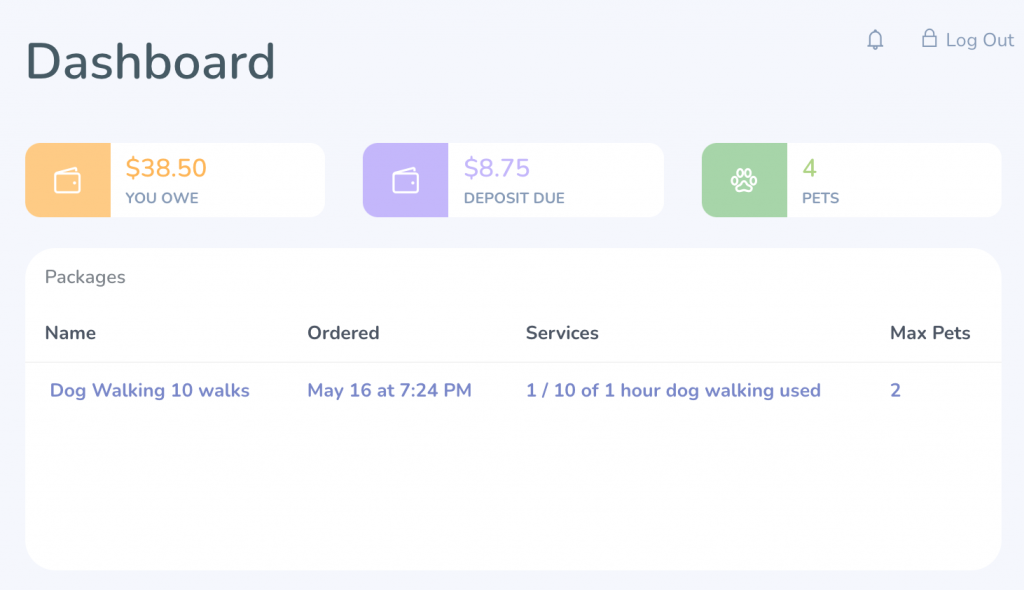Image resolution: width=1024 pixels, height=590 pixels.
Task: Click the purple wallet icon for Deposit Due
Action: 406,180
